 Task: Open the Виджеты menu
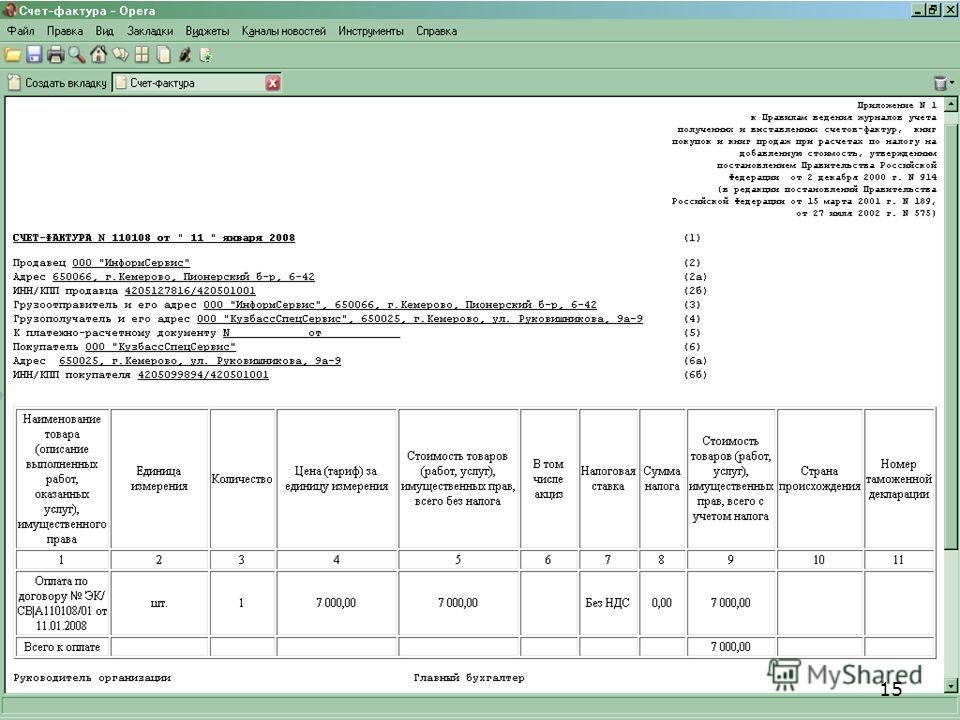coord(208,31)
